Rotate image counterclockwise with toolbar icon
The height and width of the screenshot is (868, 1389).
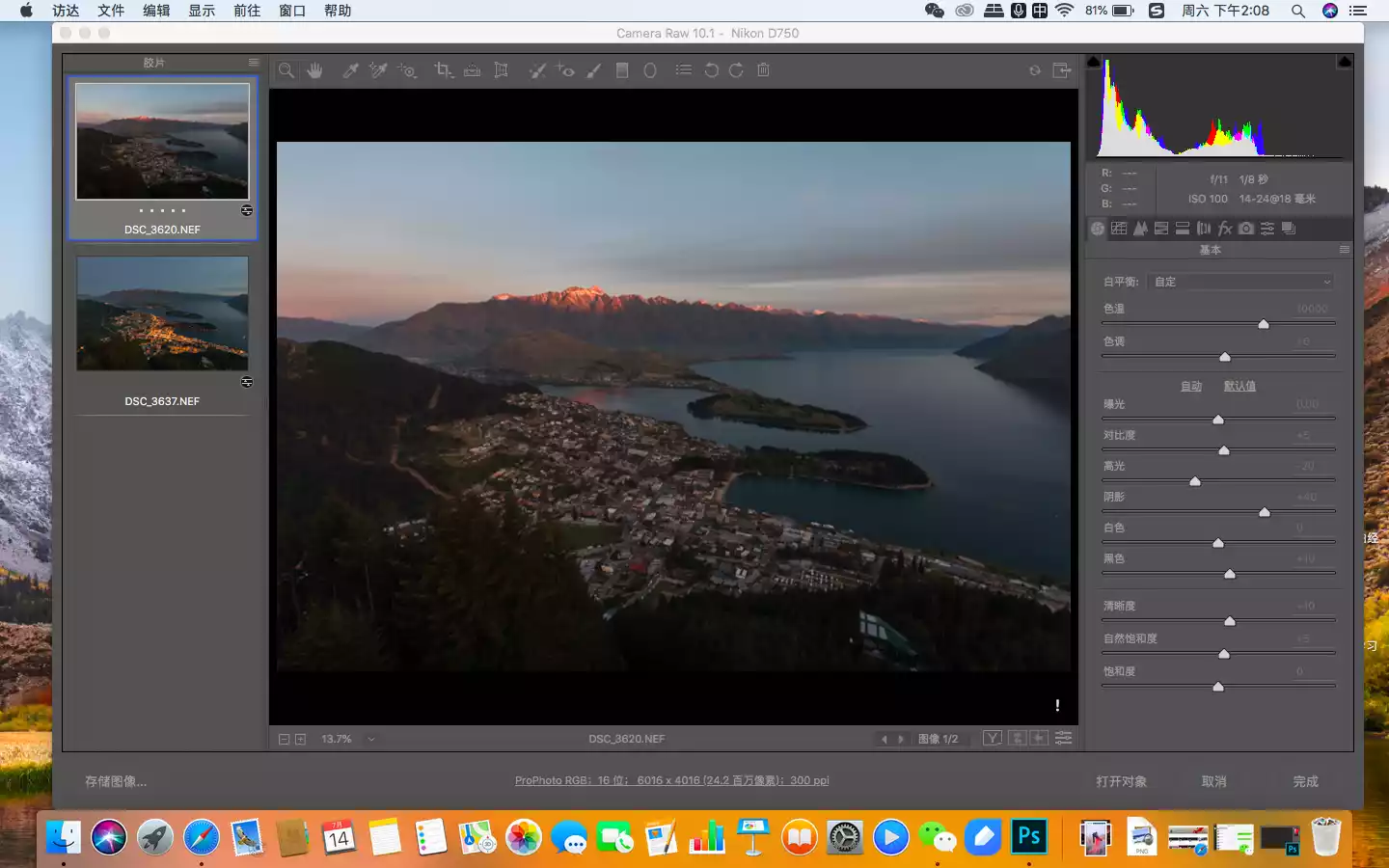711,70
